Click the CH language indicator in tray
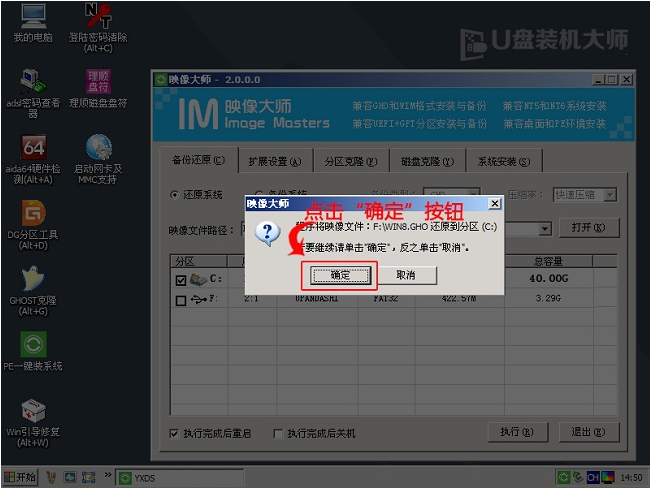650x489 pixels. [593, 478]
